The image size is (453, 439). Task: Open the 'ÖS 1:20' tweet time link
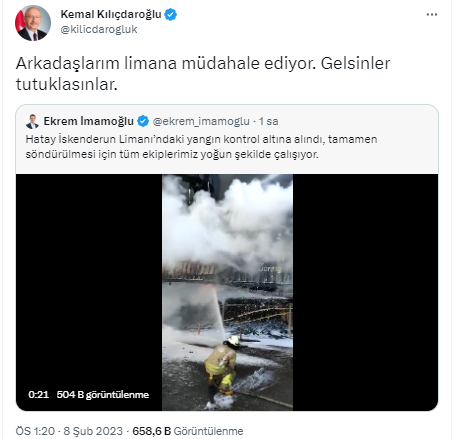click(x=35, y=431)
